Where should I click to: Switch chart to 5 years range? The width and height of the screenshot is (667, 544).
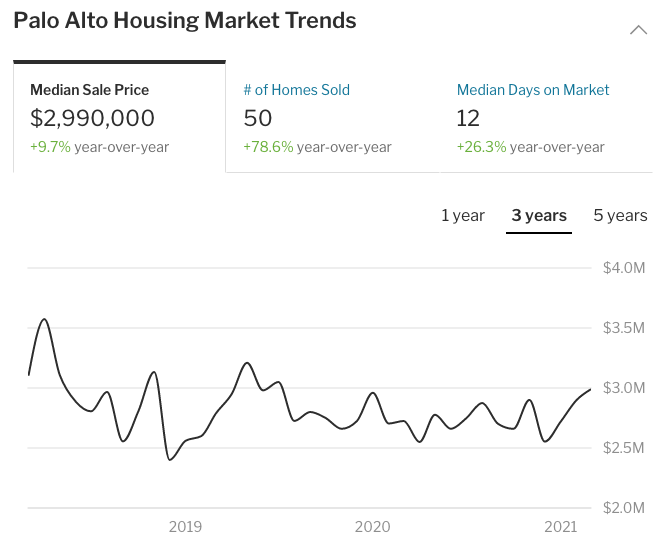click(x=620, y=216)
